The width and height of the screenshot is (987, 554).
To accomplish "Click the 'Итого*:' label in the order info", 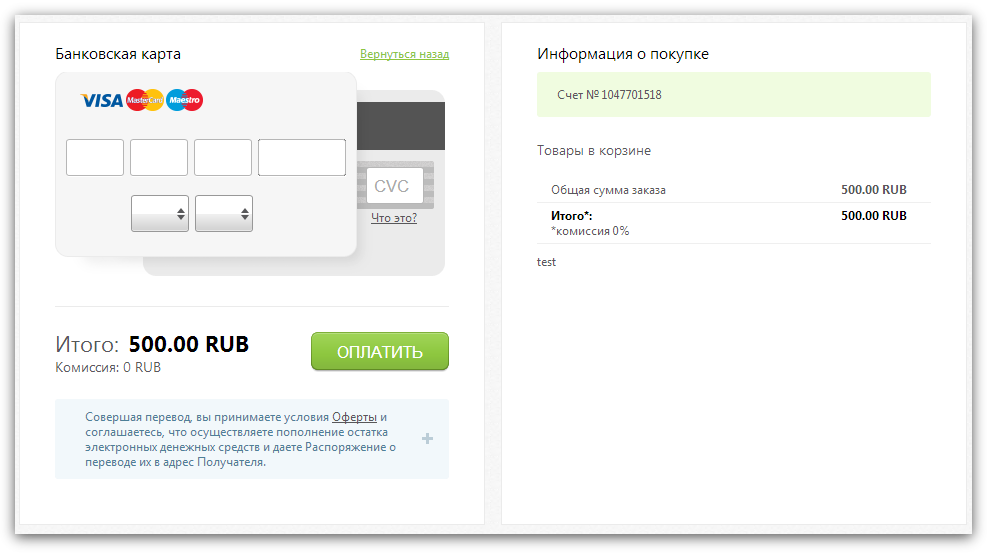I will 572,216.
